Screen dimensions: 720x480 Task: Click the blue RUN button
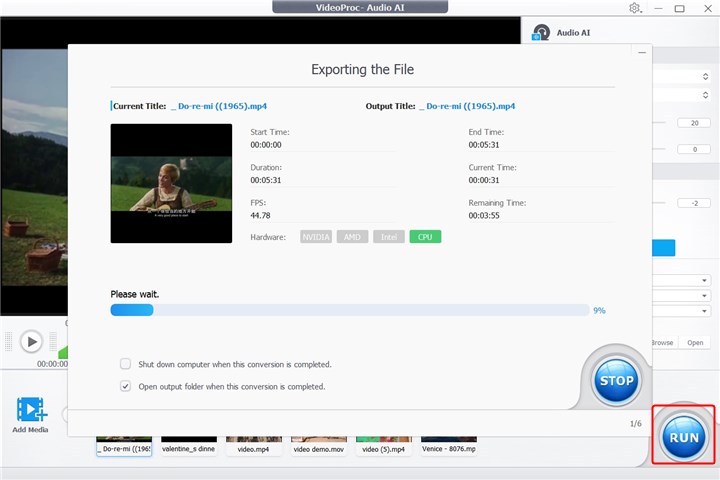click(684, 437)
